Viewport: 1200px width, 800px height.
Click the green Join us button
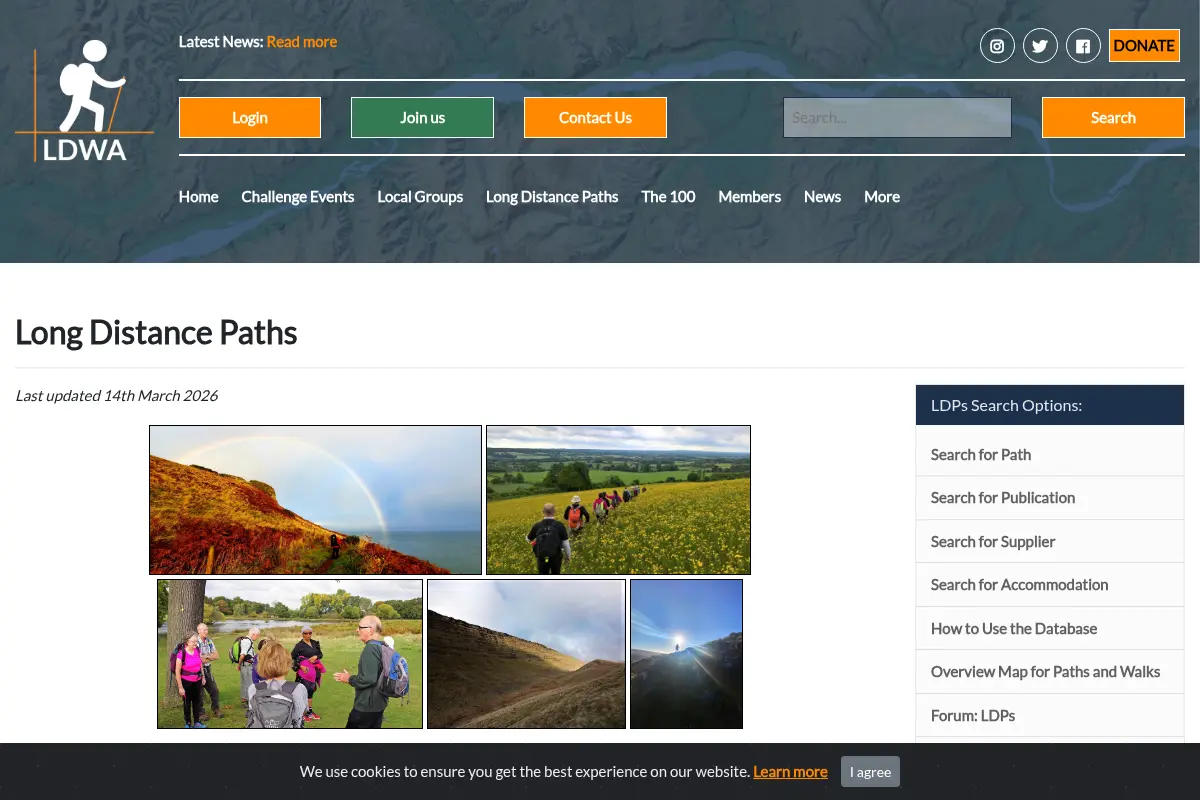(x=422, y=118)
